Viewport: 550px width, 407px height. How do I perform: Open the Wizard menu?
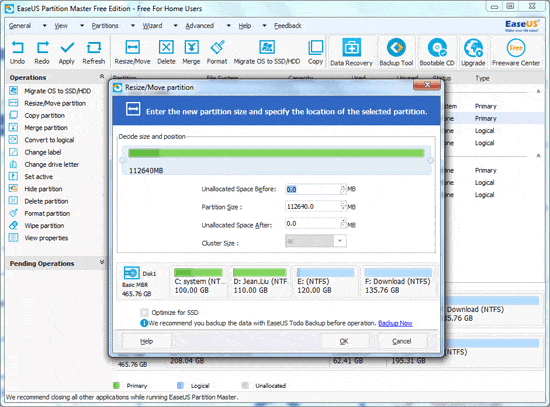[x=152, y=26]
